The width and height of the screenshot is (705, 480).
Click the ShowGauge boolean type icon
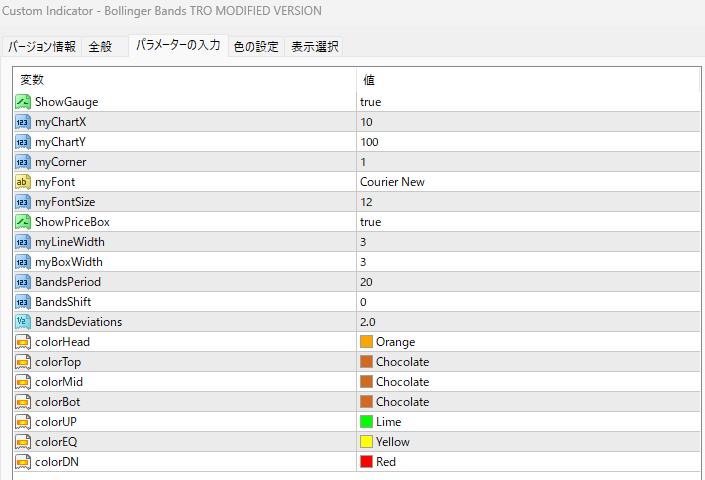point(22,102)
